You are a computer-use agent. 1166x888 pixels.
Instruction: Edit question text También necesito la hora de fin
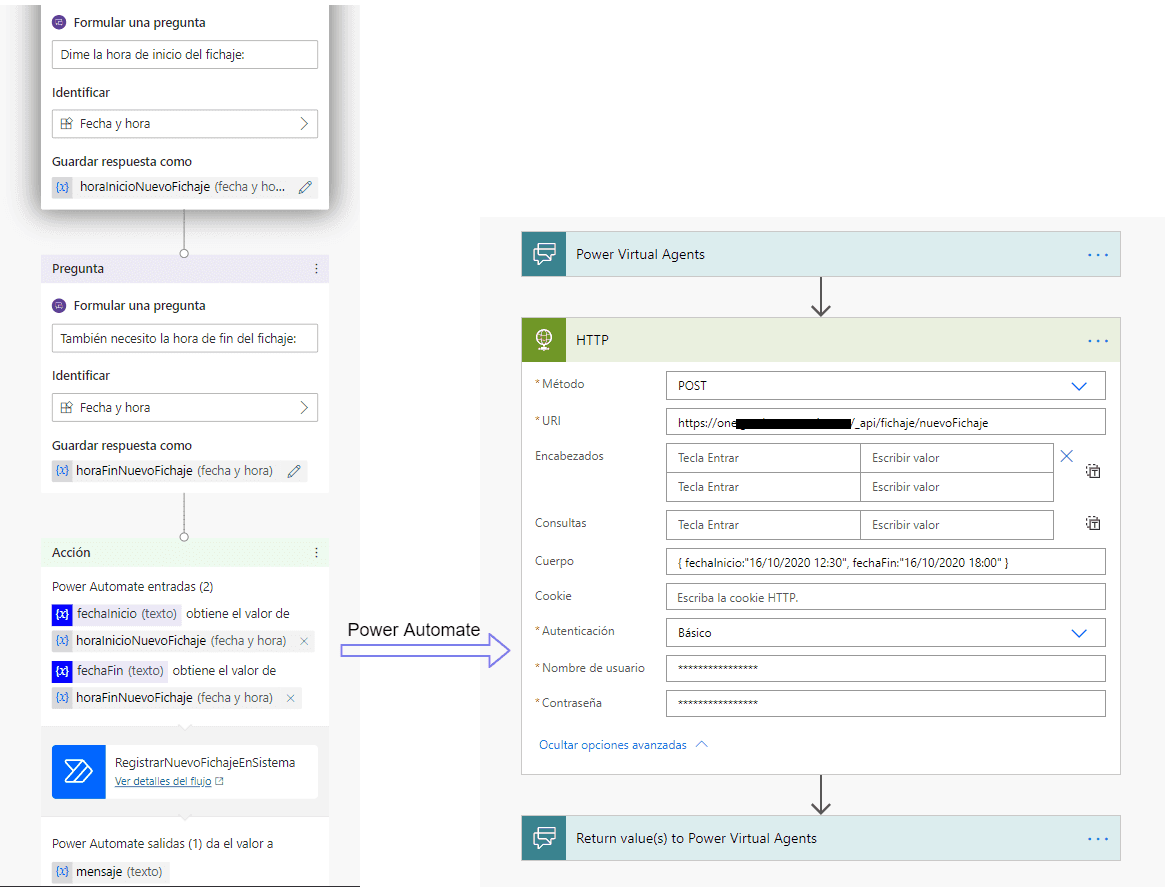point(184,338)
